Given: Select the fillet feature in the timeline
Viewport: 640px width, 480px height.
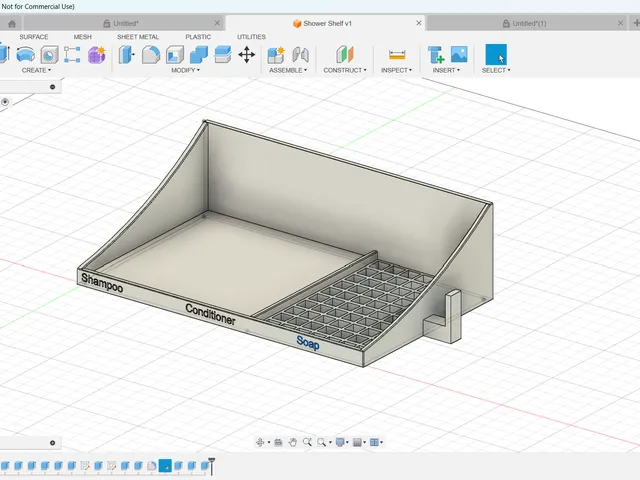Looking at the screenshot, I should [151, 465].
